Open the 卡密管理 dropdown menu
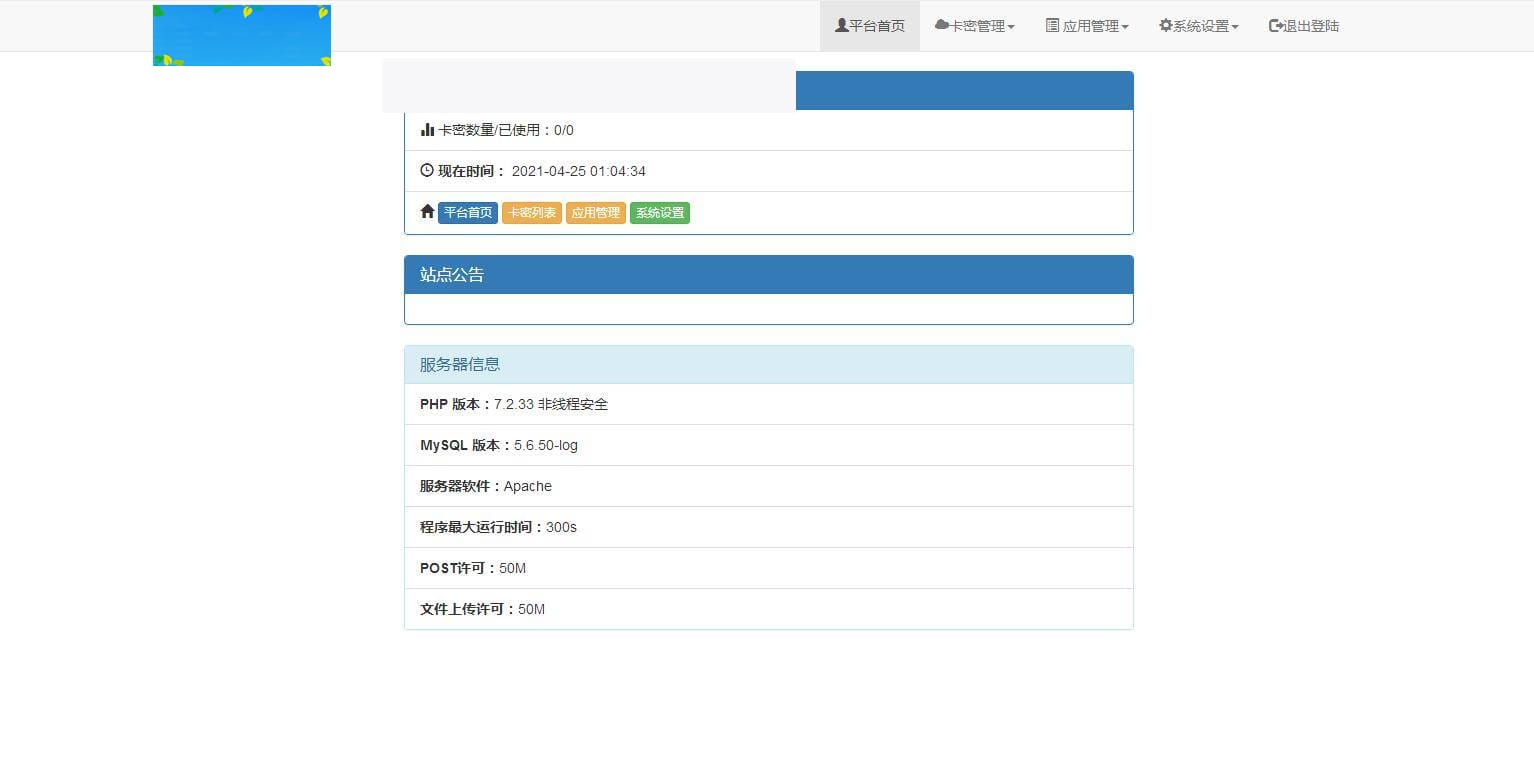 pos(975,25)
